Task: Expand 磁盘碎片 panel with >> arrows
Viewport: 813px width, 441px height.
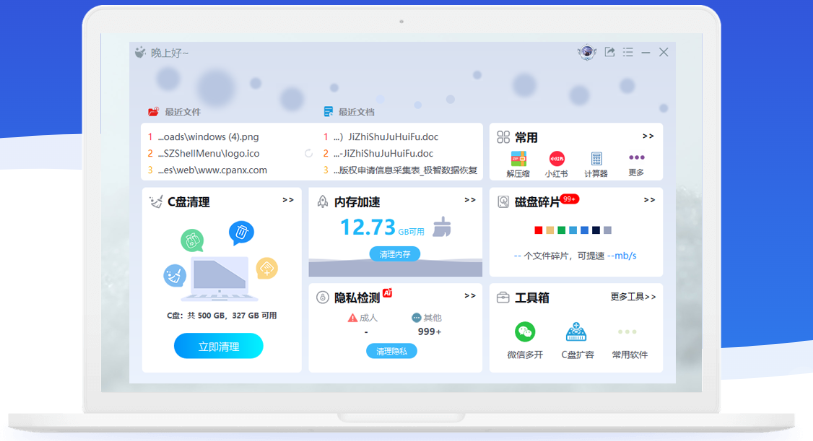Action: [x=649, y=200]
